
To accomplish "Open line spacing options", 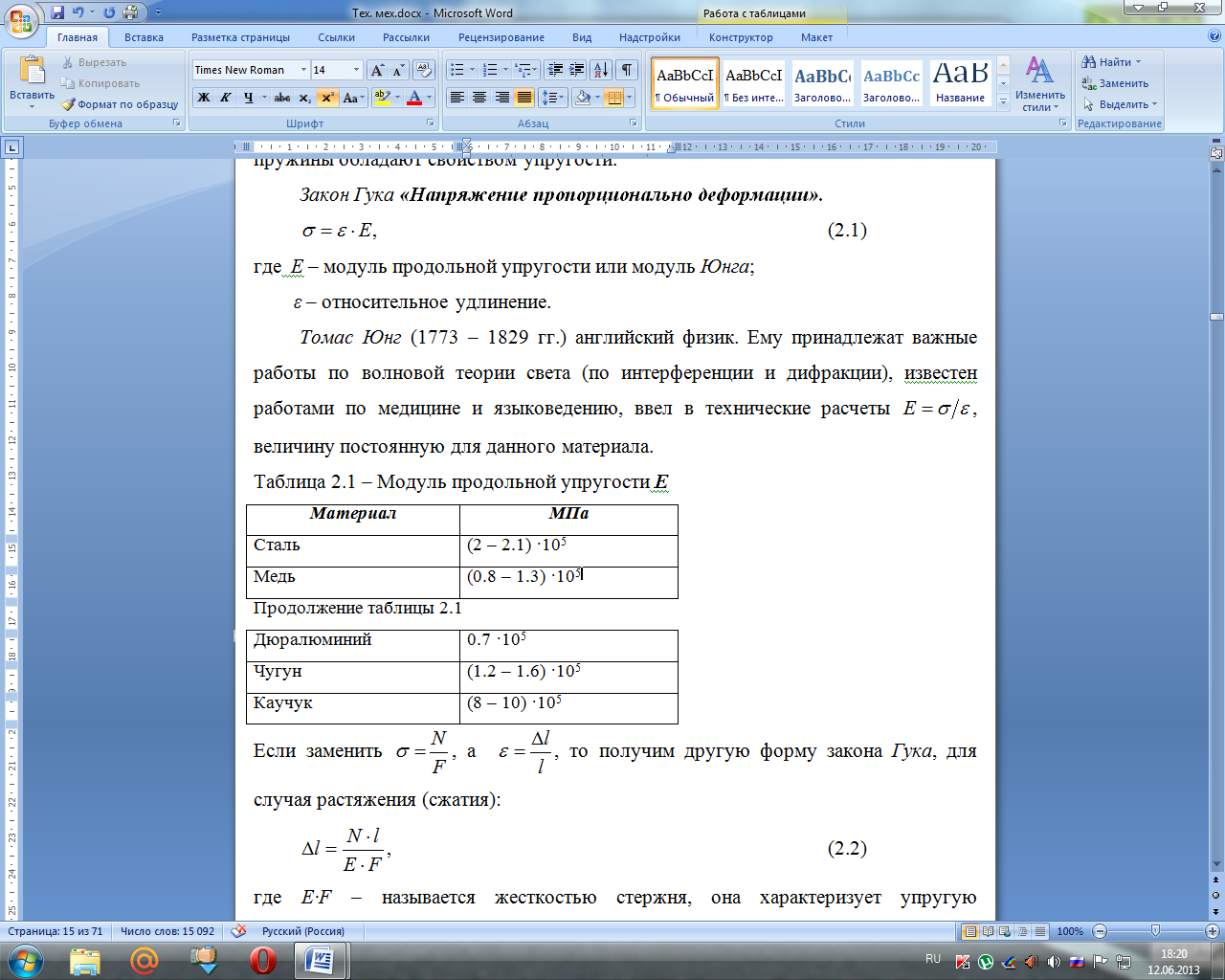I will pyautogui.click(x=553, y=98).
